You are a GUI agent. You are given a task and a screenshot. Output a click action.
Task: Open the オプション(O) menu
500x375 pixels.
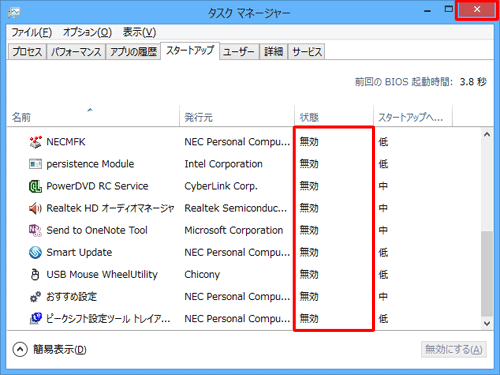87,32
